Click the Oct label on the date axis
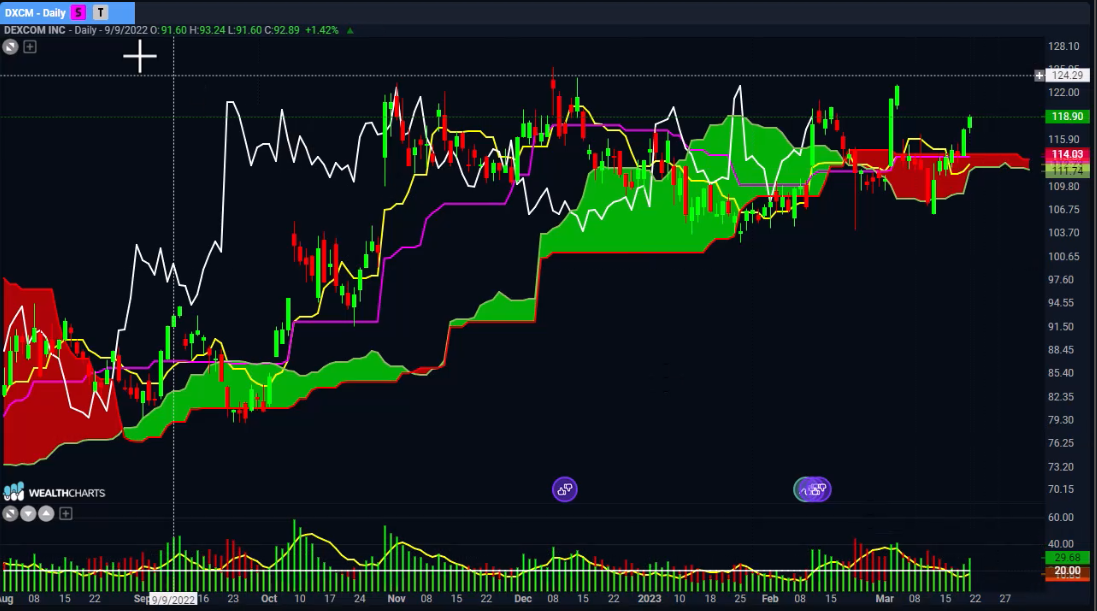This screenshot has height=611, width=1097. (x=269, y=598)
